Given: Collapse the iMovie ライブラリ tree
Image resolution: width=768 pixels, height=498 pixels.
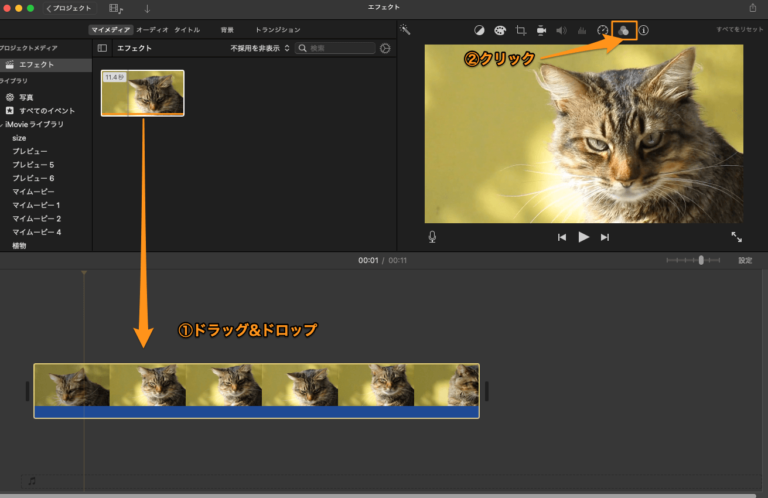Looking at the screenshot, I should tap(2, 125).
